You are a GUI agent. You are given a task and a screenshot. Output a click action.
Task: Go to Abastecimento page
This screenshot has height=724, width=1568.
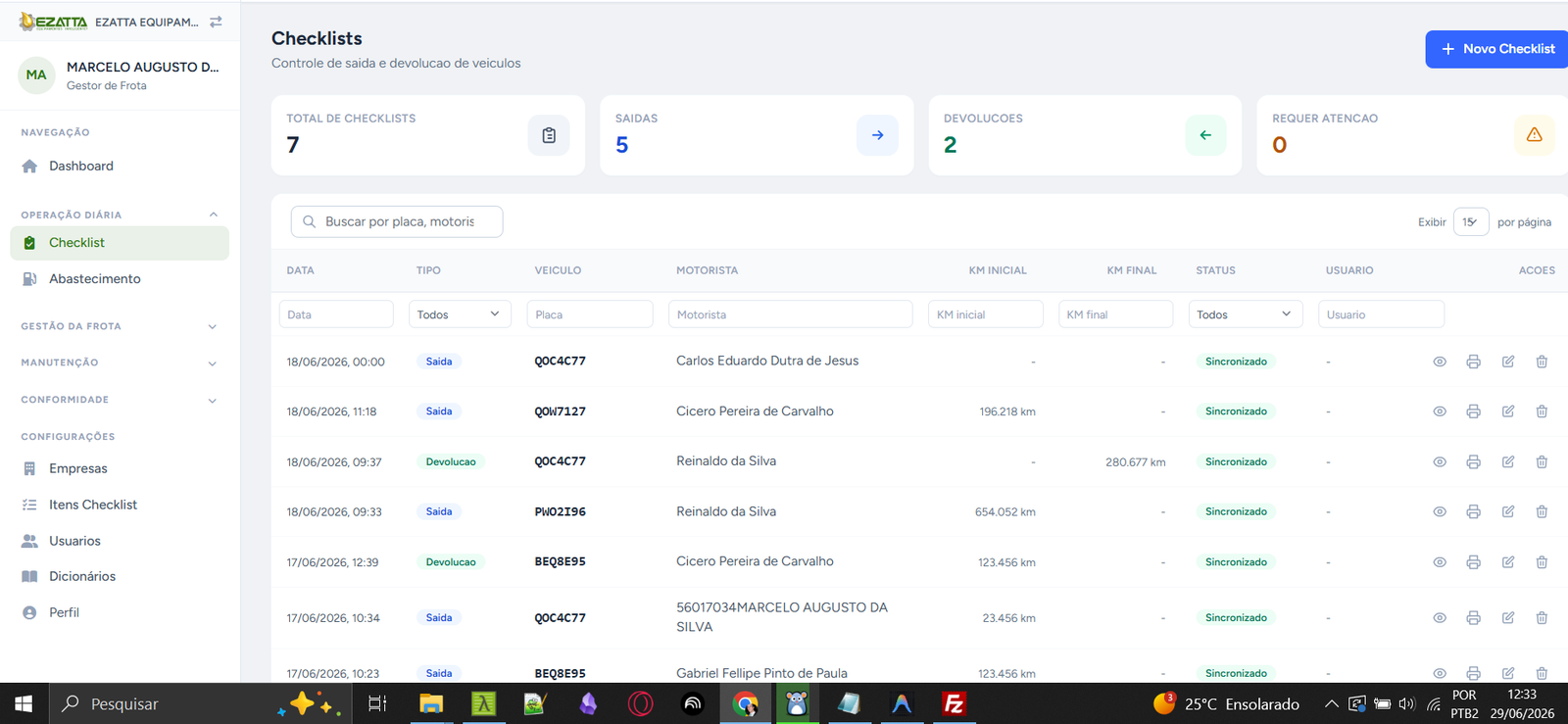(120, 279)
